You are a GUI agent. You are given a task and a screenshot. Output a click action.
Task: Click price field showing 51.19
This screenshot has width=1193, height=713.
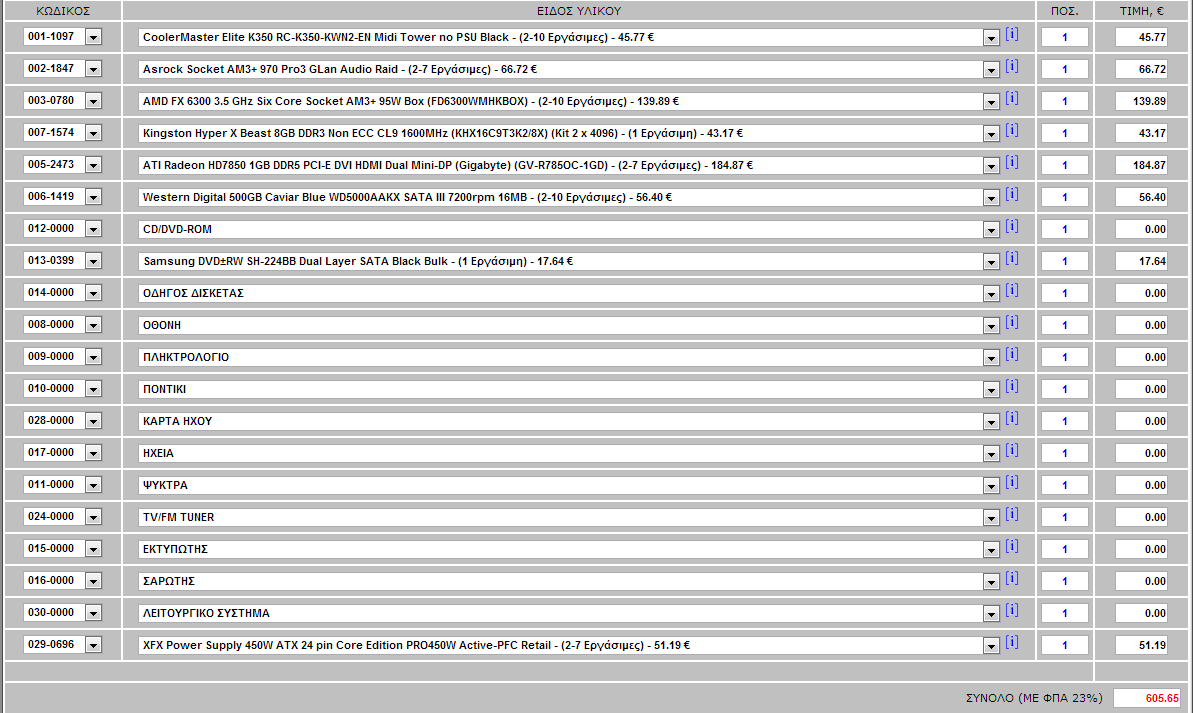(1141, 645)
